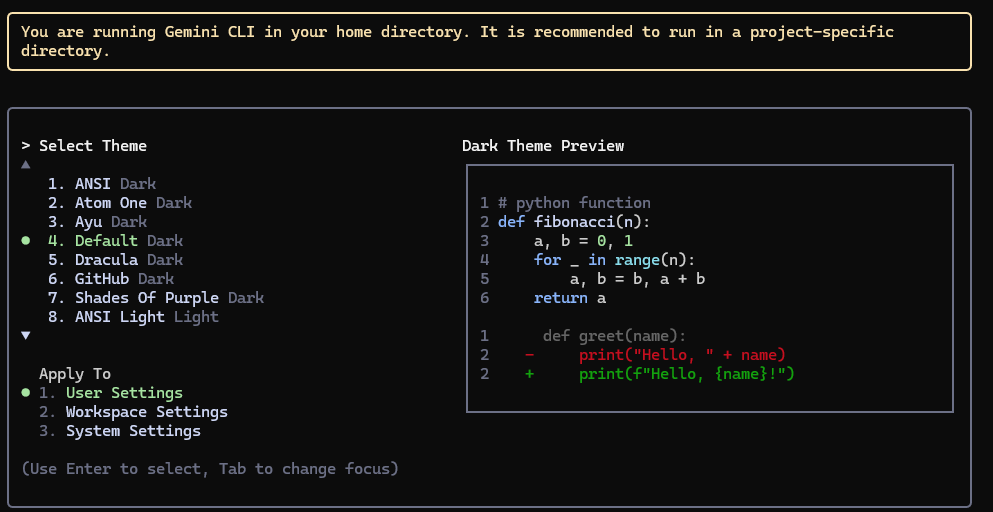Choose the Atom One Dark theme
The image size is (993, 512).
(120, 203)
